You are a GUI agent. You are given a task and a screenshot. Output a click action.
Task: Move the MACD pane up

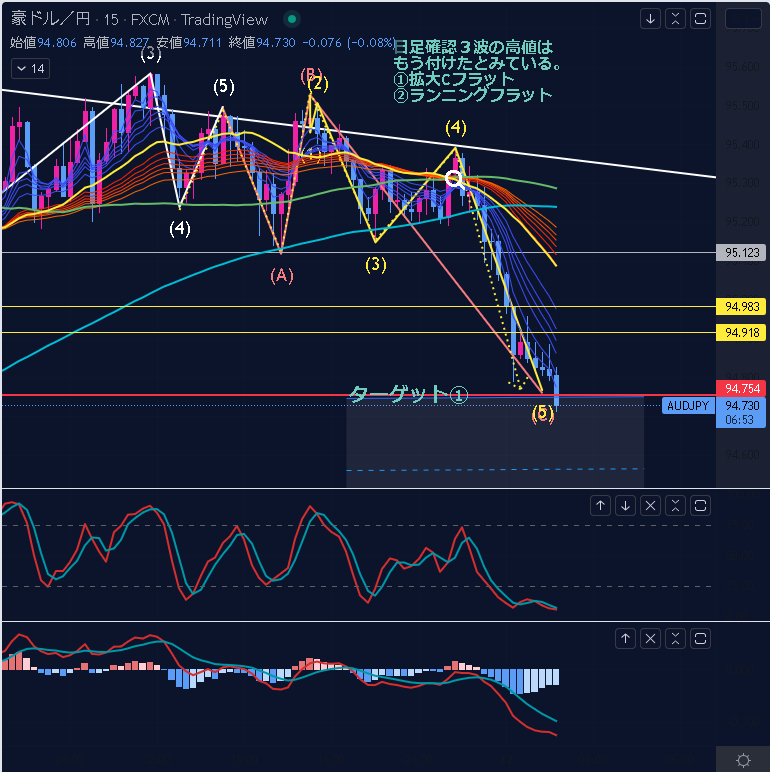point(626,638)
